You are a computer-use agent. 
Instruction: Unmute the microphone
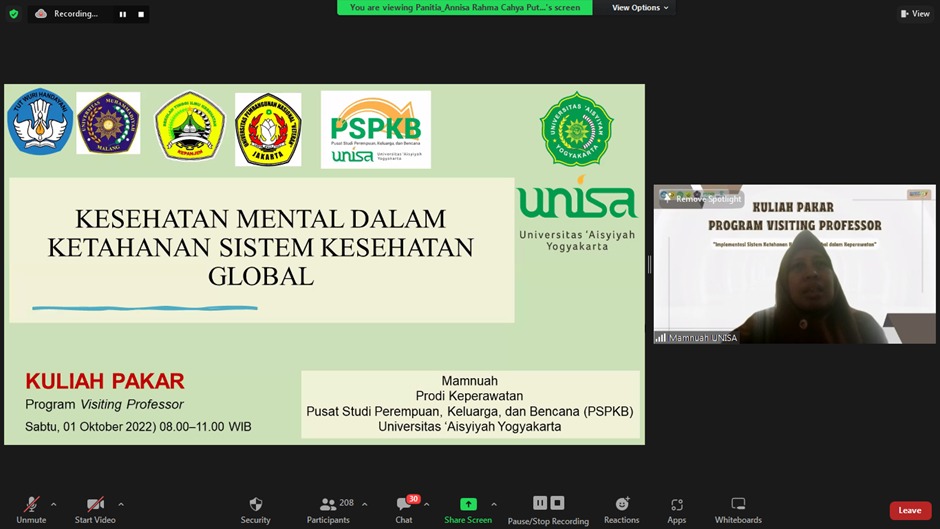coord(31,509)
